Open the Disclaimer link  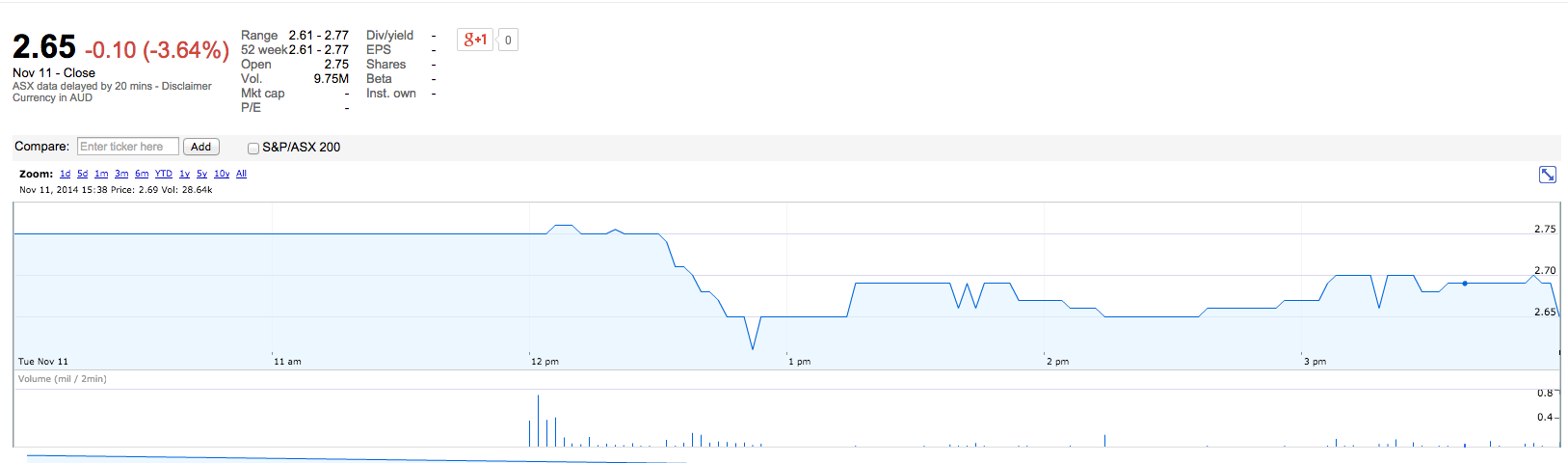187,86
